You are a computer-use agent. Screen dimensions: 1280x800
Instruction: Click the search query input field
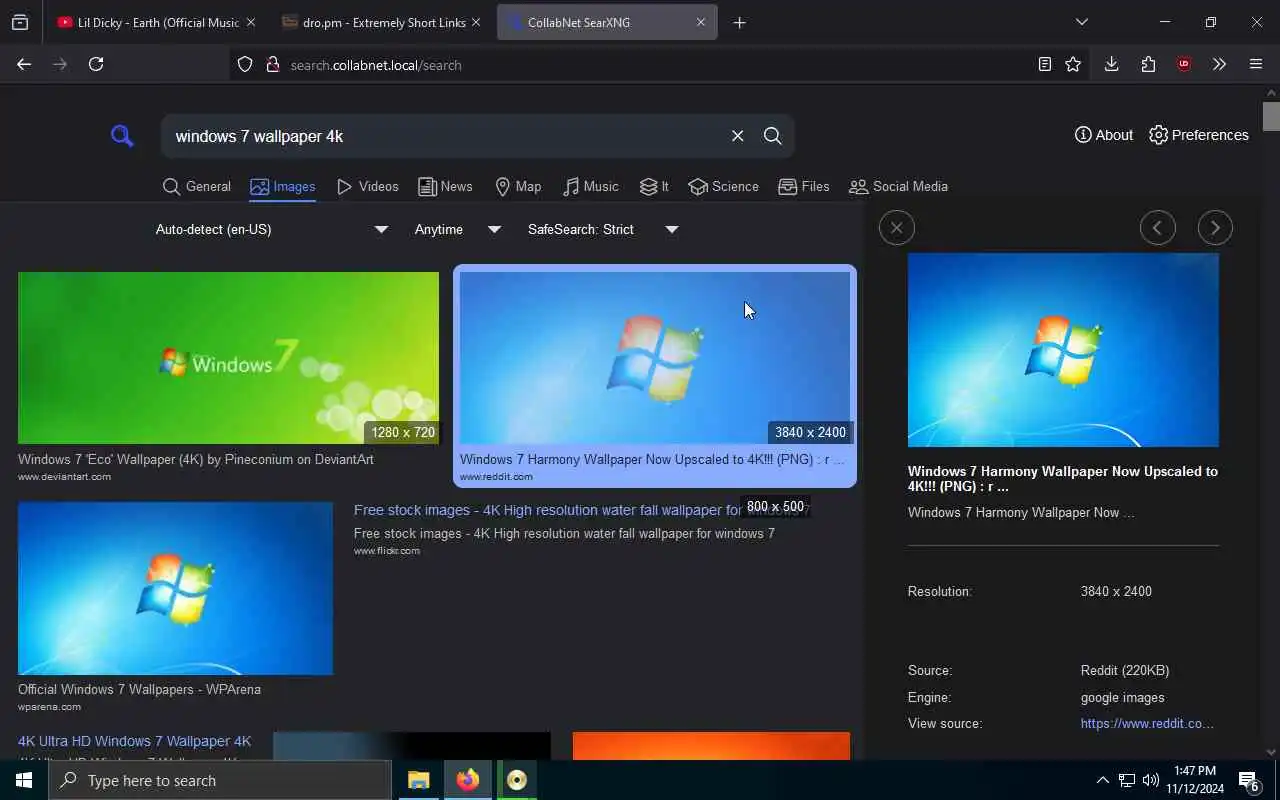point(445,136)
